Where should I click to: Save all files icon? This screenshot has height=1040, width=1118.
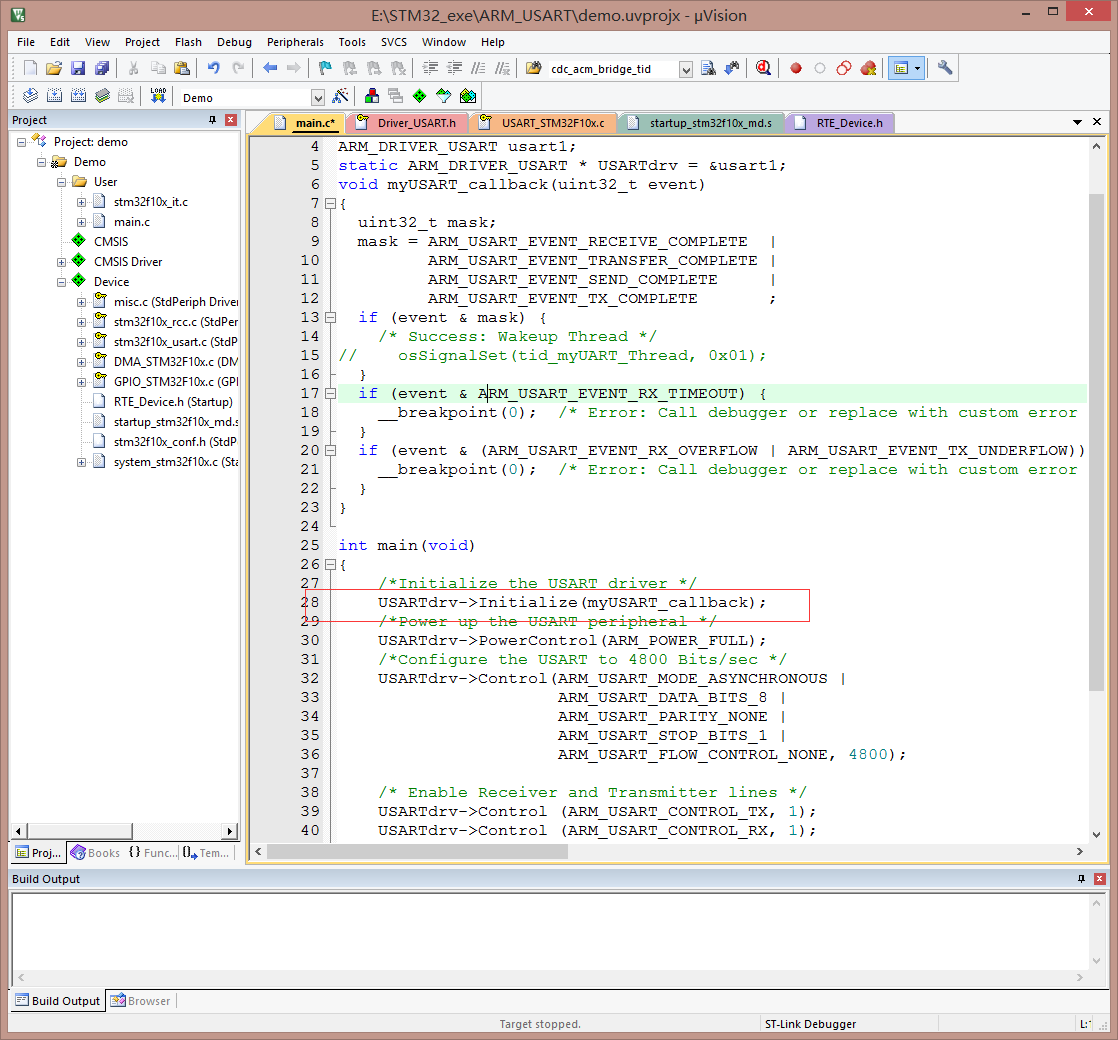[x=102, y=68]
